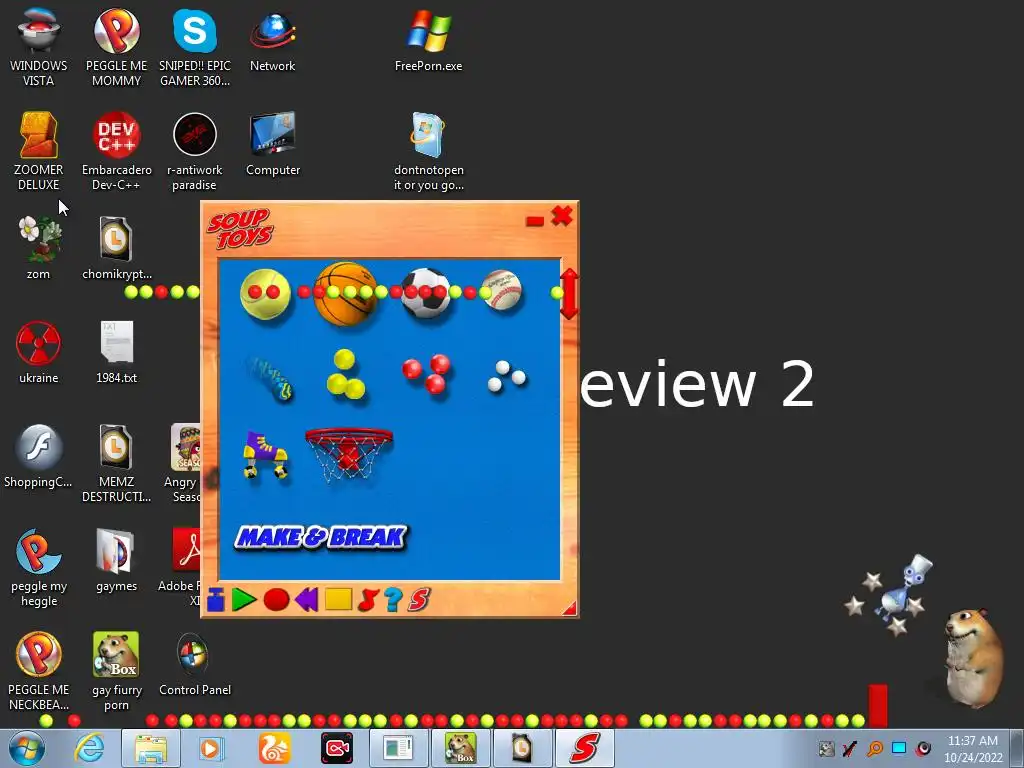
Task: Open peggle my heggle shortcut
Action: coord(39,568)
